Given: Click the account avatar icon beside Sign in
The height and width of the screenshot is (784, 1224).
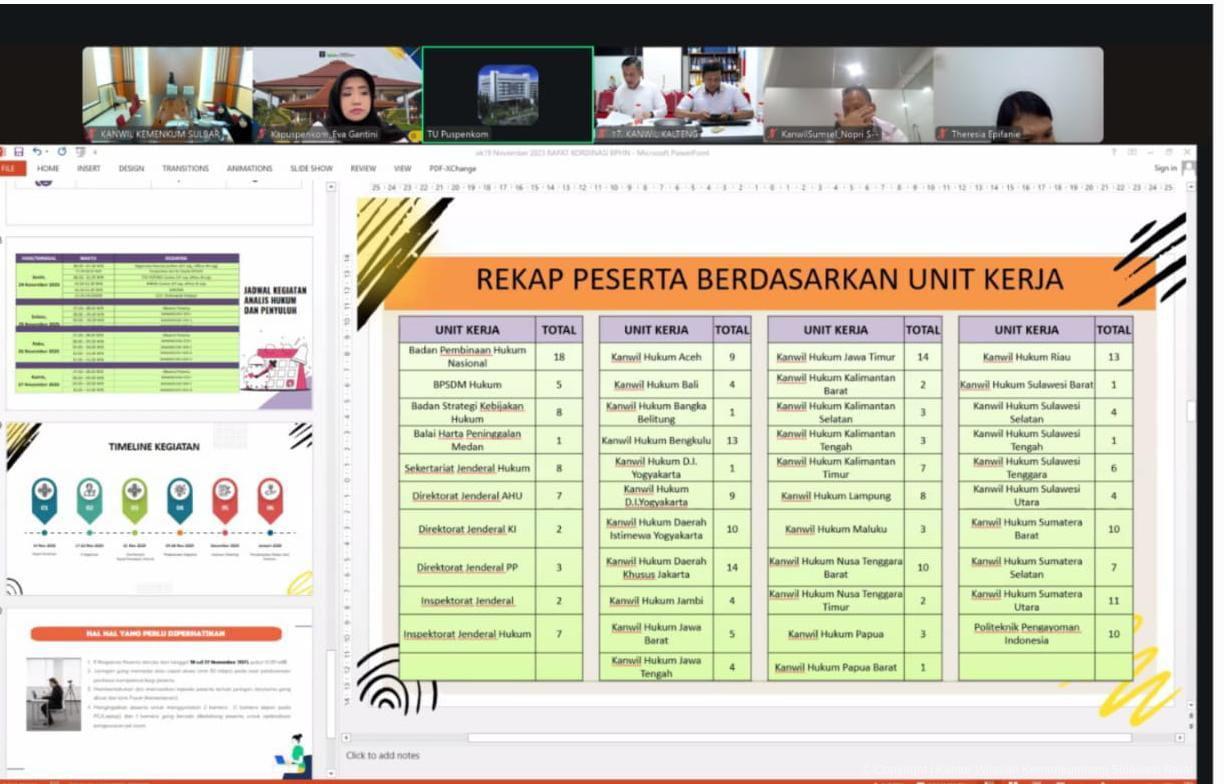Looking at the screenshot, I should [1188, 168].
